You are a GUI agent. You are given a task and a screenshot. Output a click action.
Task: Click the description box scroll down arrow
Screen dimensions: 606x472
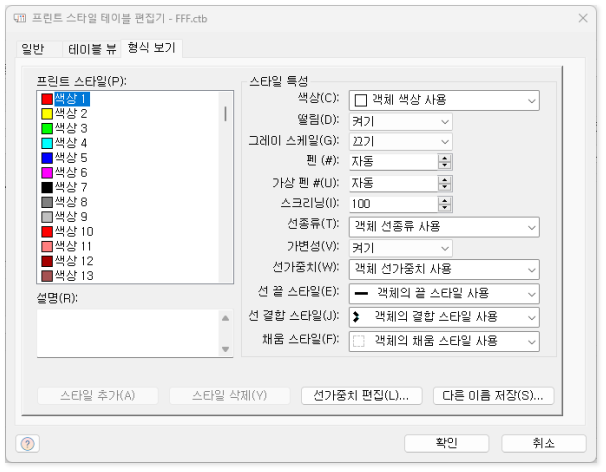point(226,349)
